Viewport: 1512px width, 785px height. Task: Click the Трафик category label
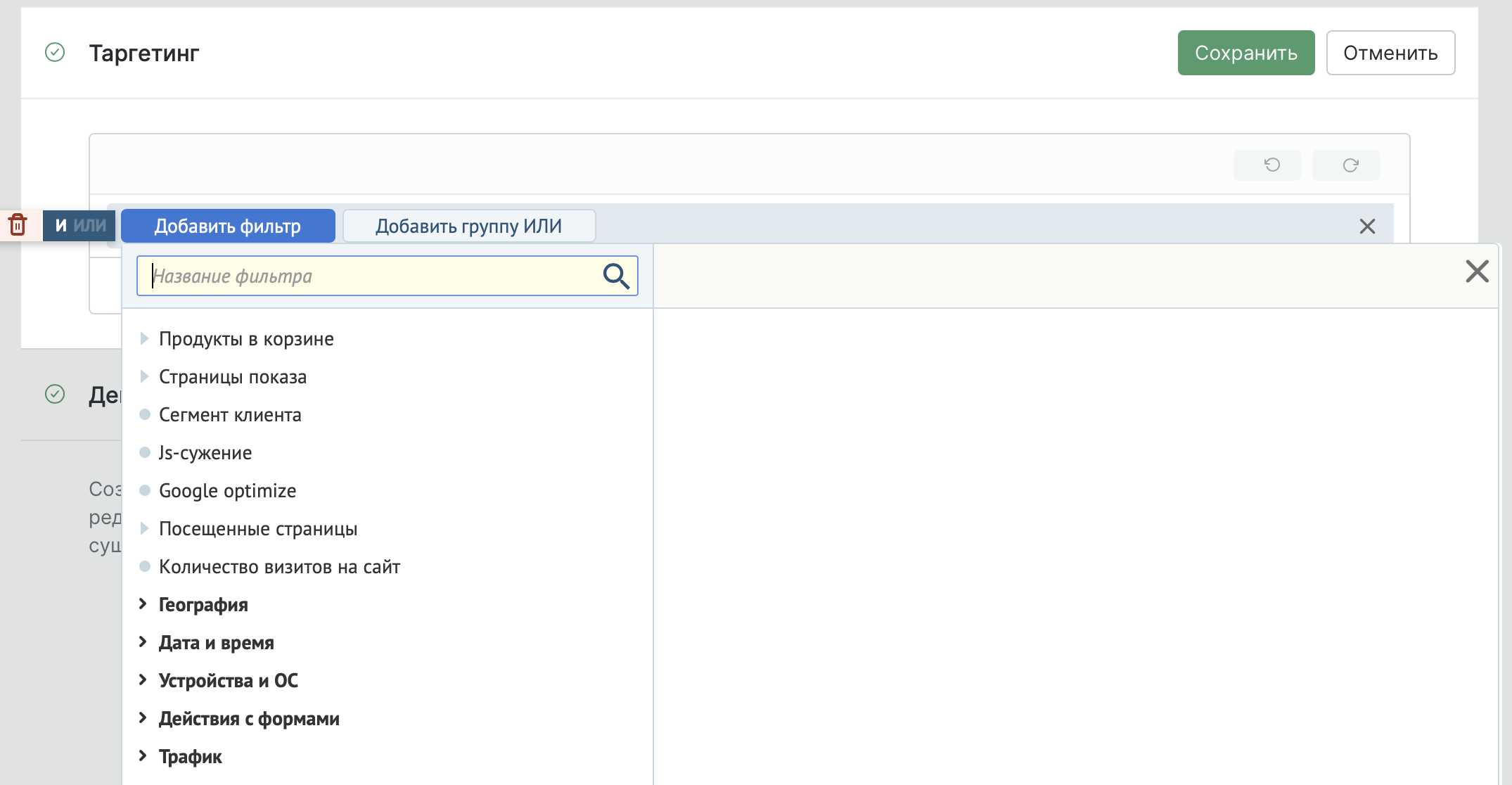click(190, 757)
